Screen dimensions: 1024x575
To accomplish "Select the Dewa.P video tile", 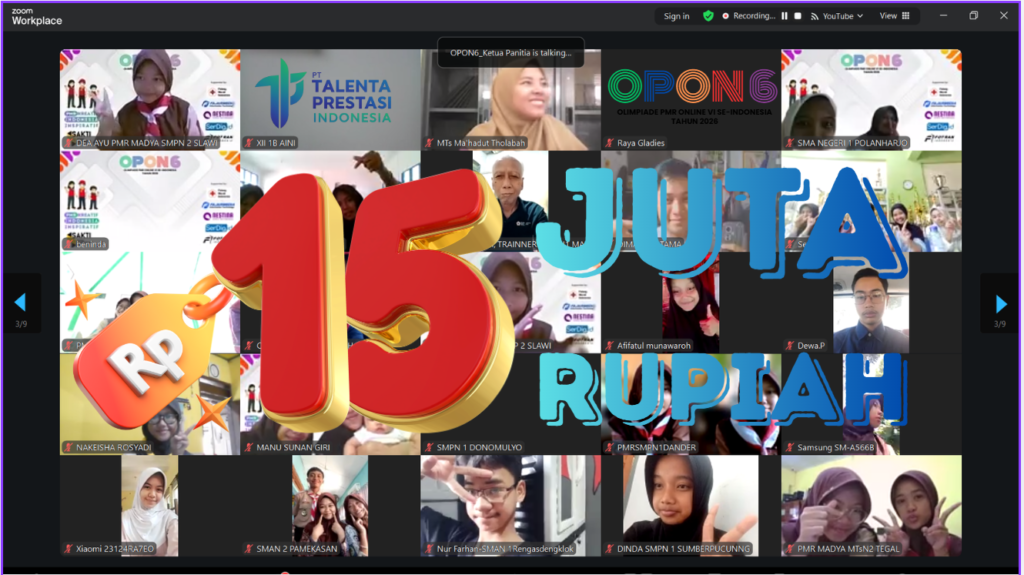I will coord(870,305).
